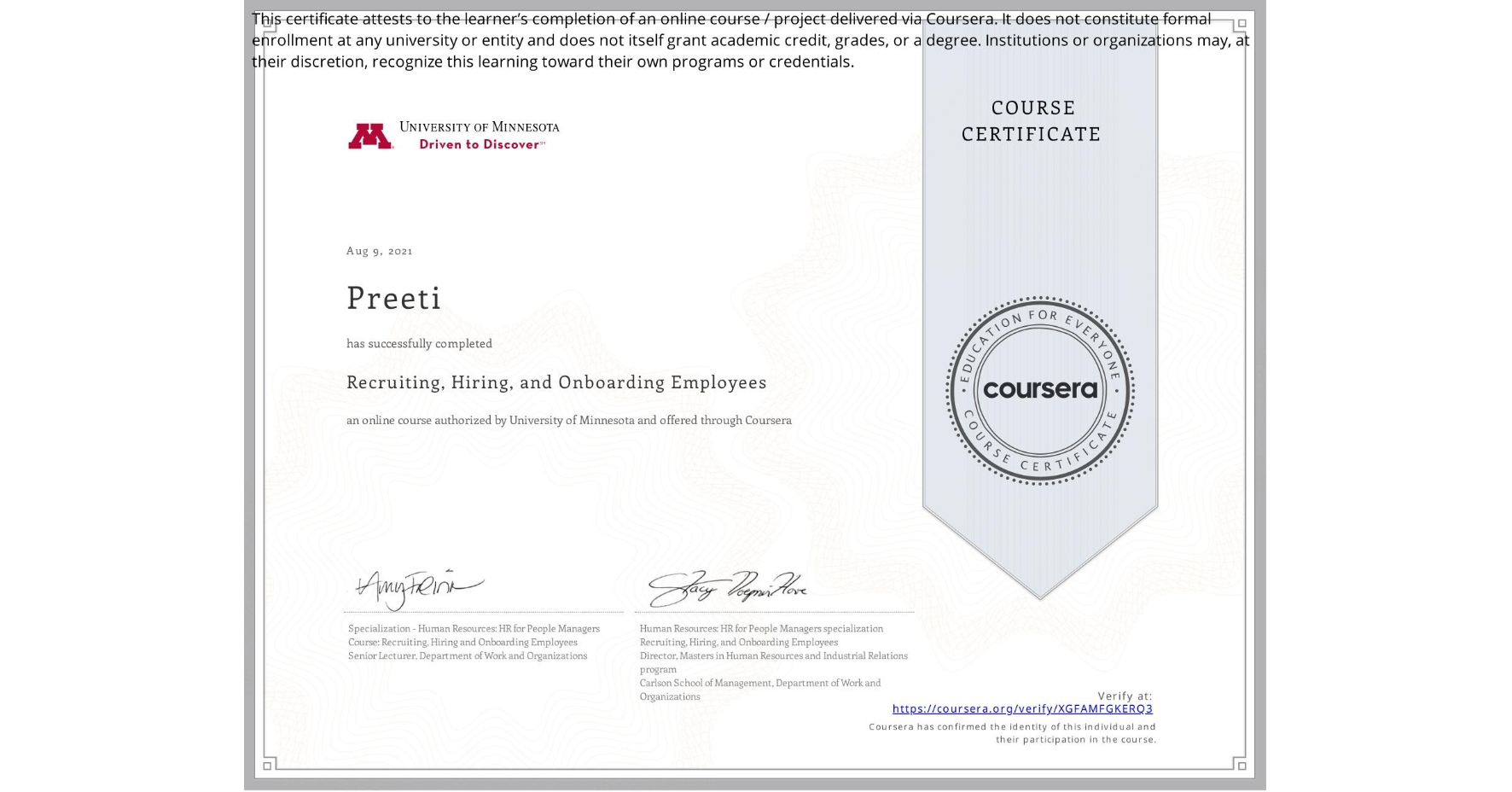The image size is (1512, 792).
Task: Click the 'University of Minnesota' wordmark text
Action: pyautogui.click(x=480, y=127)
